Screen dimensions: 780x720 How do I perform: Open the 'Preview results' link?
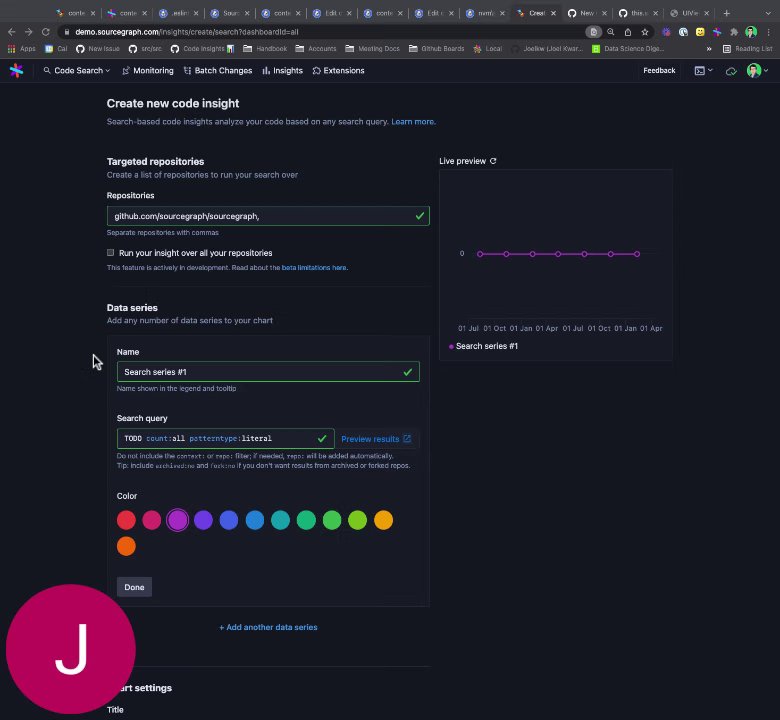(x=376, y=439)
